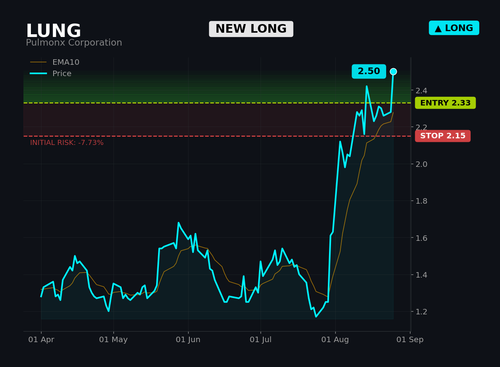The height and width of the screenshot is (367, 500).
Task: Click the 1.4 price axis label
Action: point(421,275)
